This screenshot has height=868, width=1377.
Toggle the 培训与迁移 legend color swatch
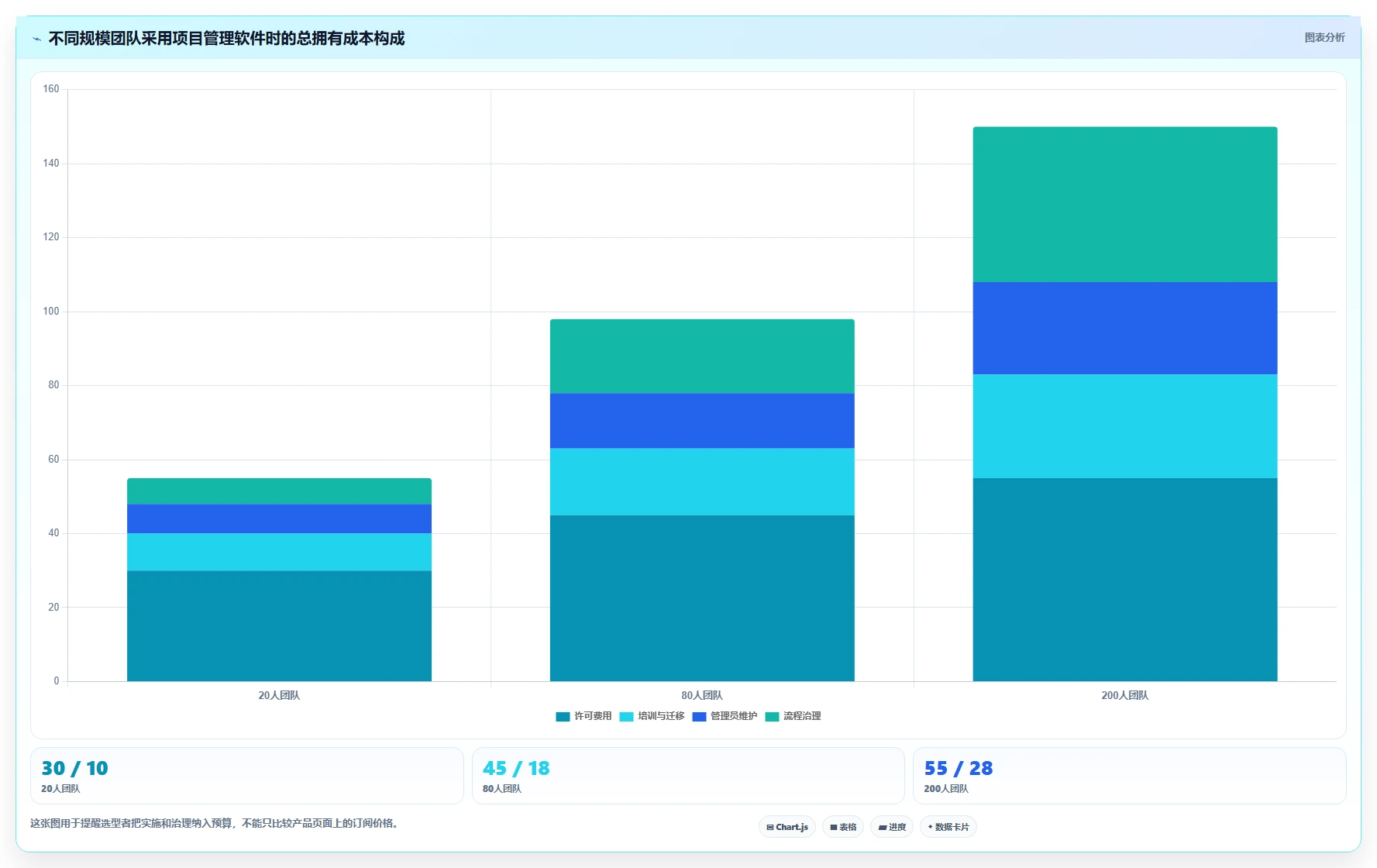(x=626, y=716)
